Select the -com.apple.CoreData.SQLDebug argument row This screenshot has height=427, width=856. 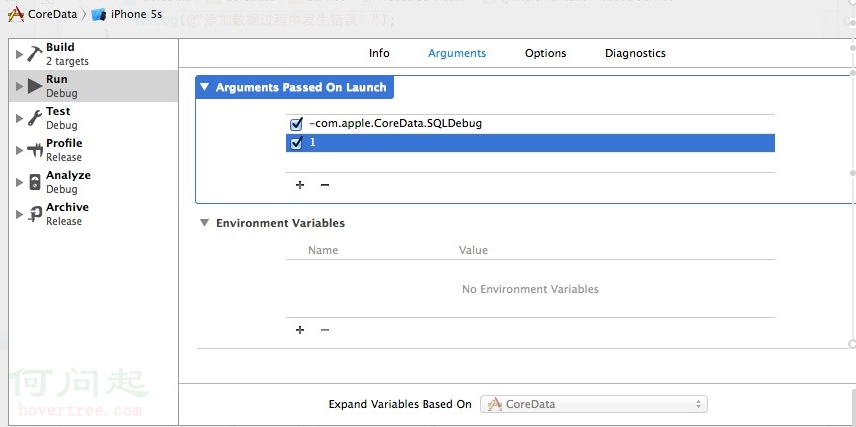500,124
